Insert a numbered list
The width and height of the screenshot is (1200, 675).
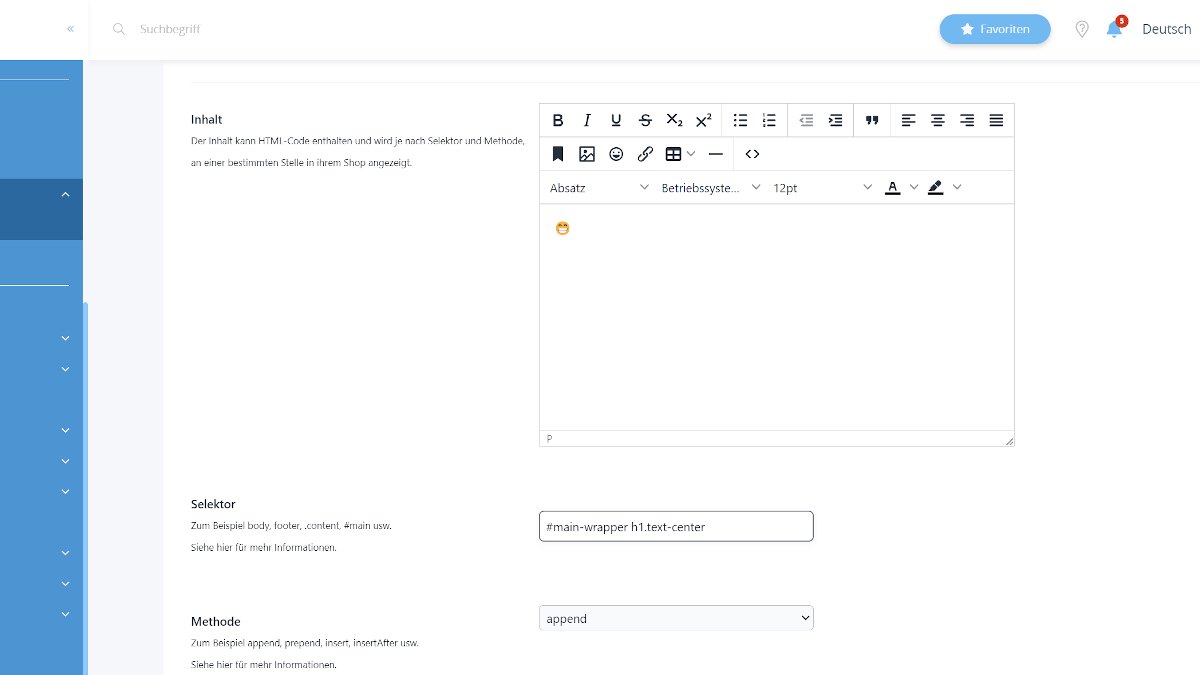[x=769, y=120]
